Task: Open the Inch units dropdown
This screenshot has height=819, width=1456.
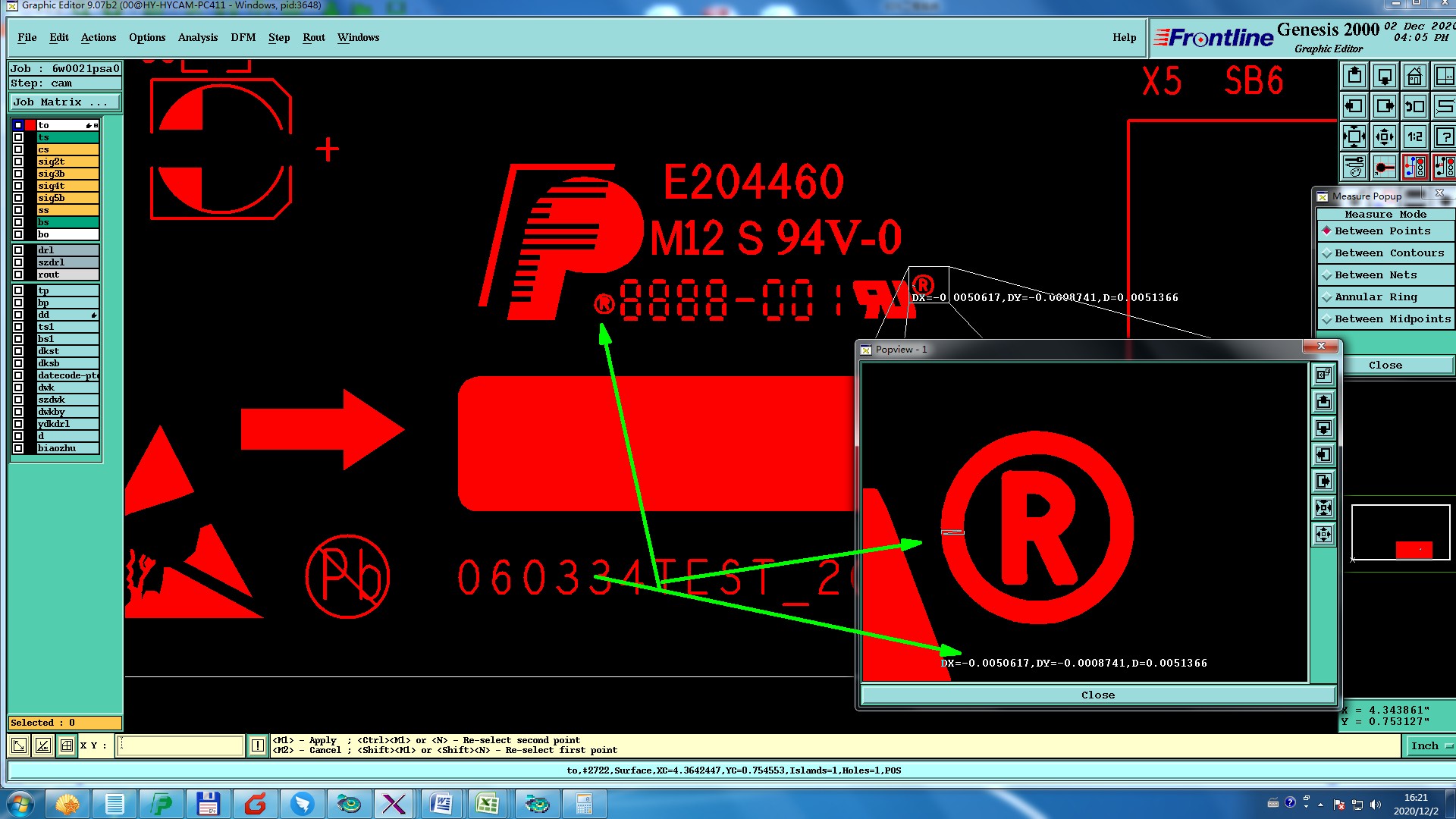Action: pyautogui.click(x=1430, y=746)
